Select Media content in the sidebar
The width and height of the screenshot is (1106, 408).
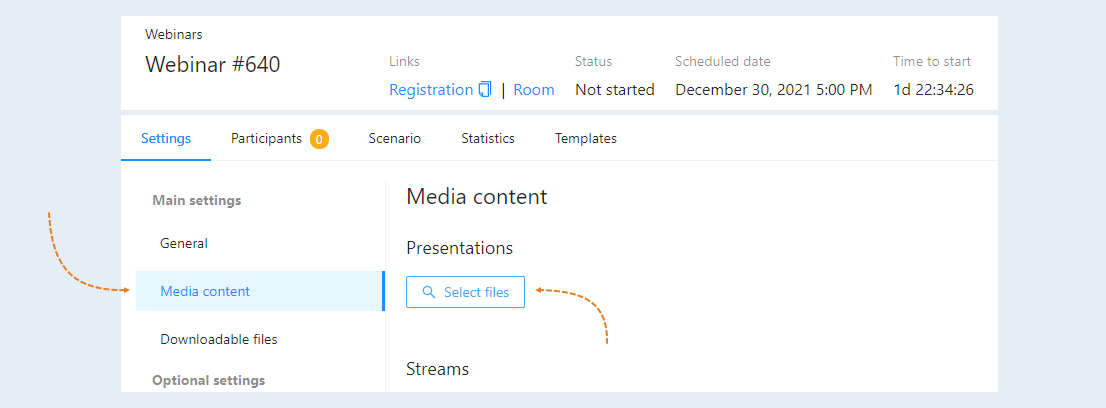tap(260, 291)
